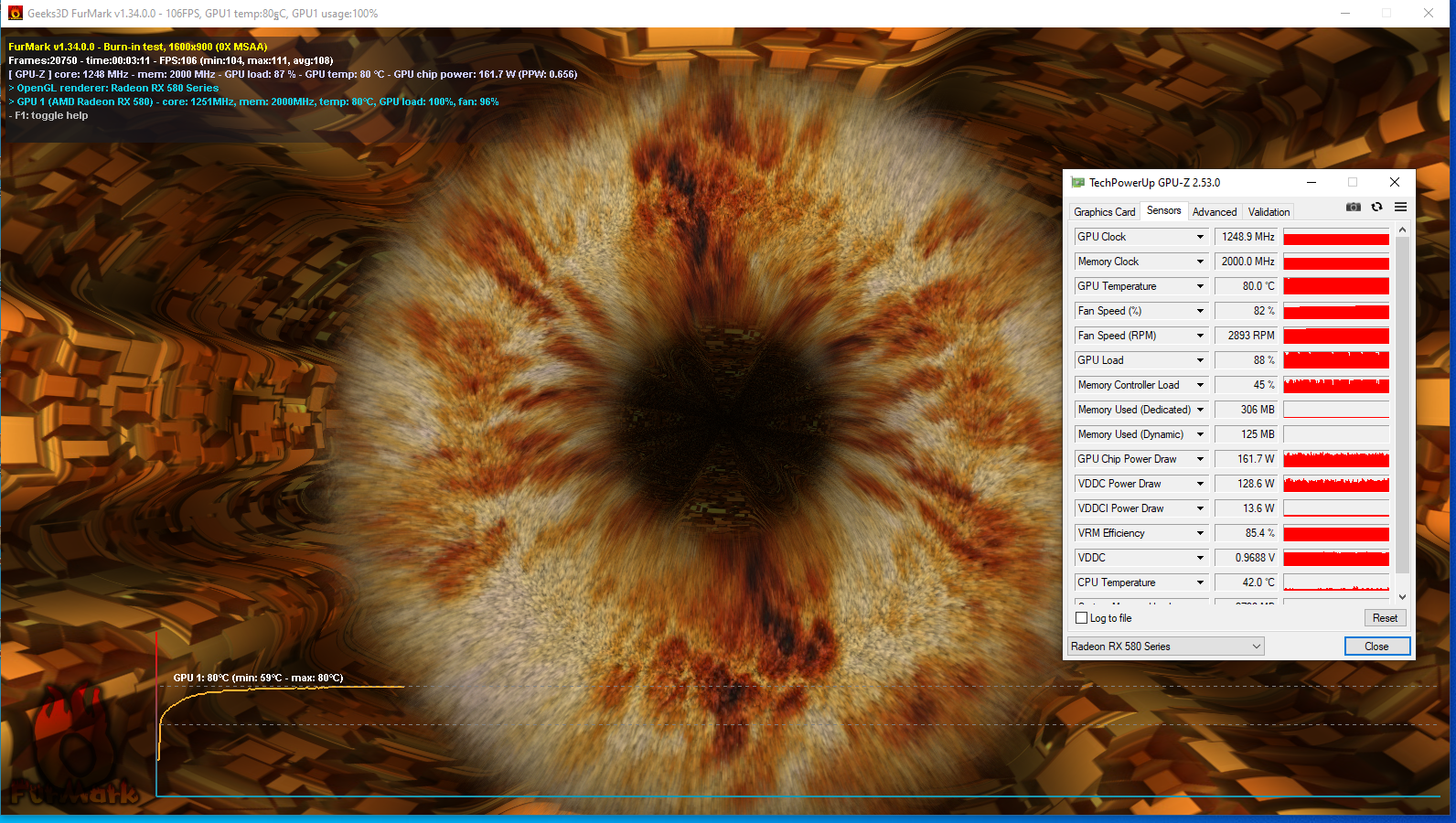
Task: Open the Advanced tab
Action: (x=1214, y=212)
